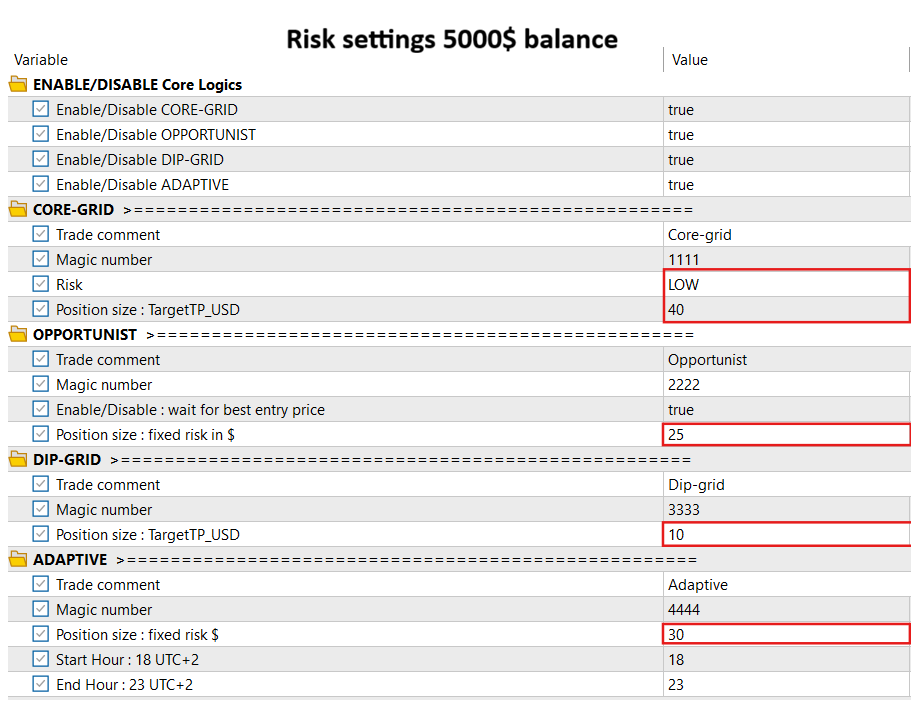Click the CORE-GRID section folder icon

tap(18, 210)
